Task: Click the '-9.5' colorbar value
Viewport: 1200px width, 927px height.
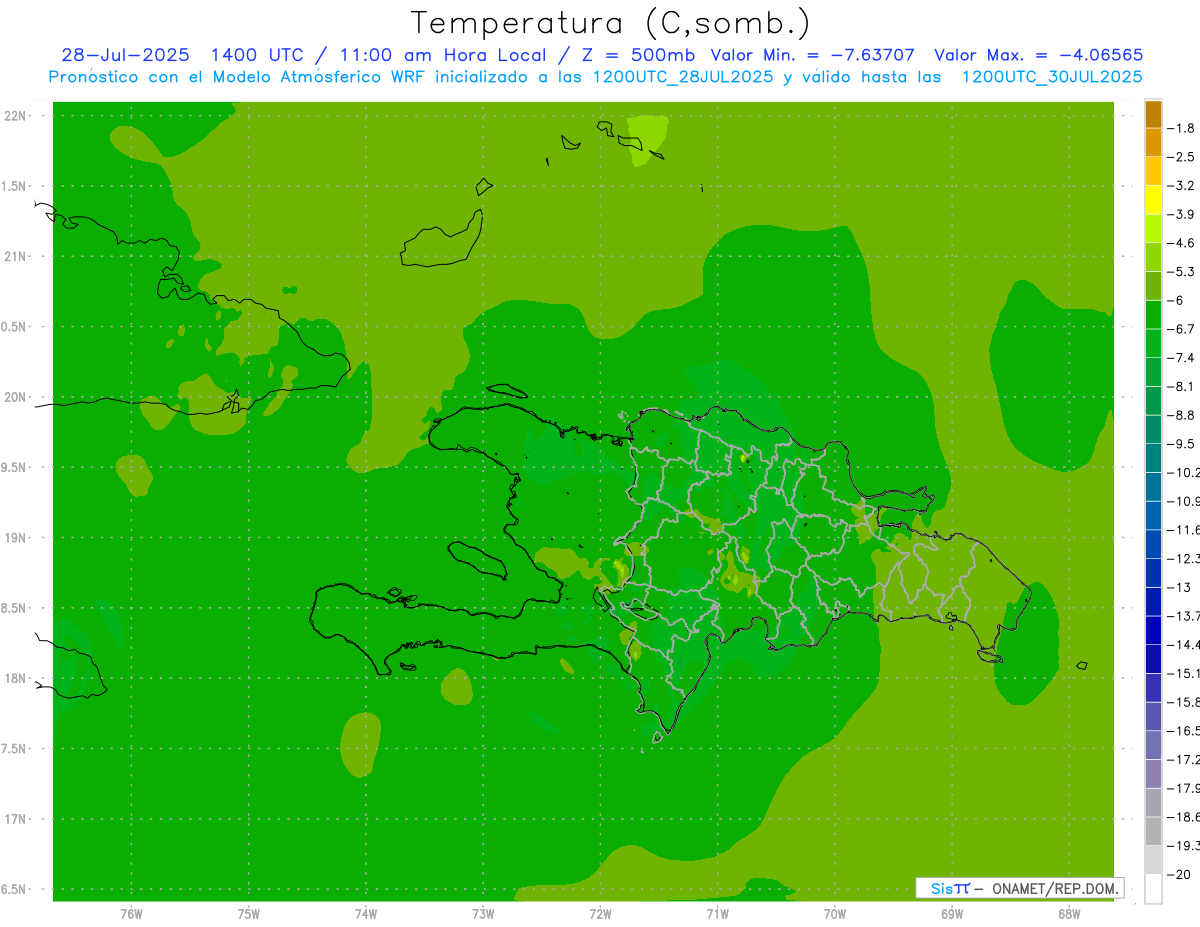Action: pos(1181,444)
